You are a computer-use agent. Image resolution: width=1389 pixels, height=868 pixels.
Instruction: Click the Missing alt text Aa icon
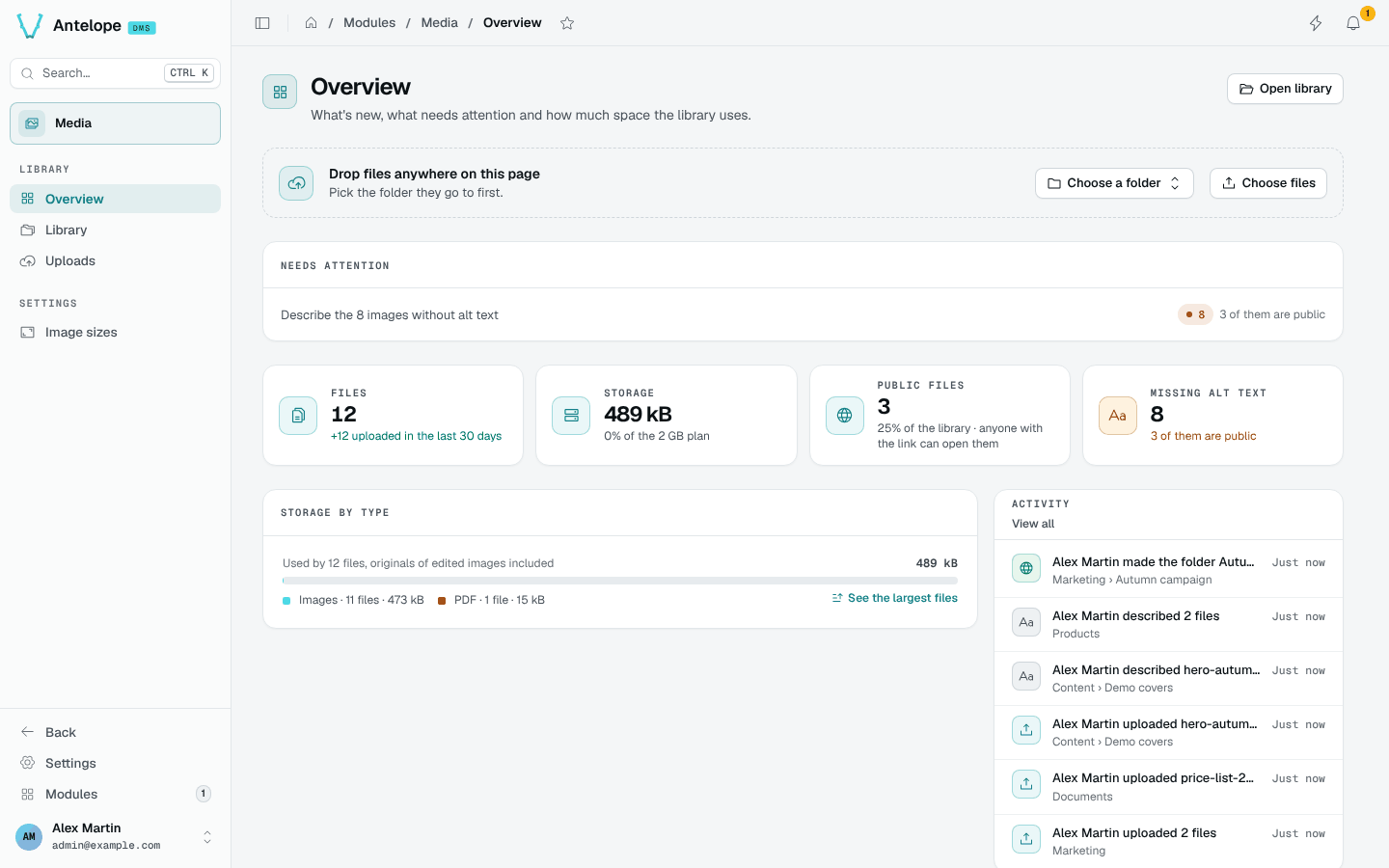click(1118, 416)
